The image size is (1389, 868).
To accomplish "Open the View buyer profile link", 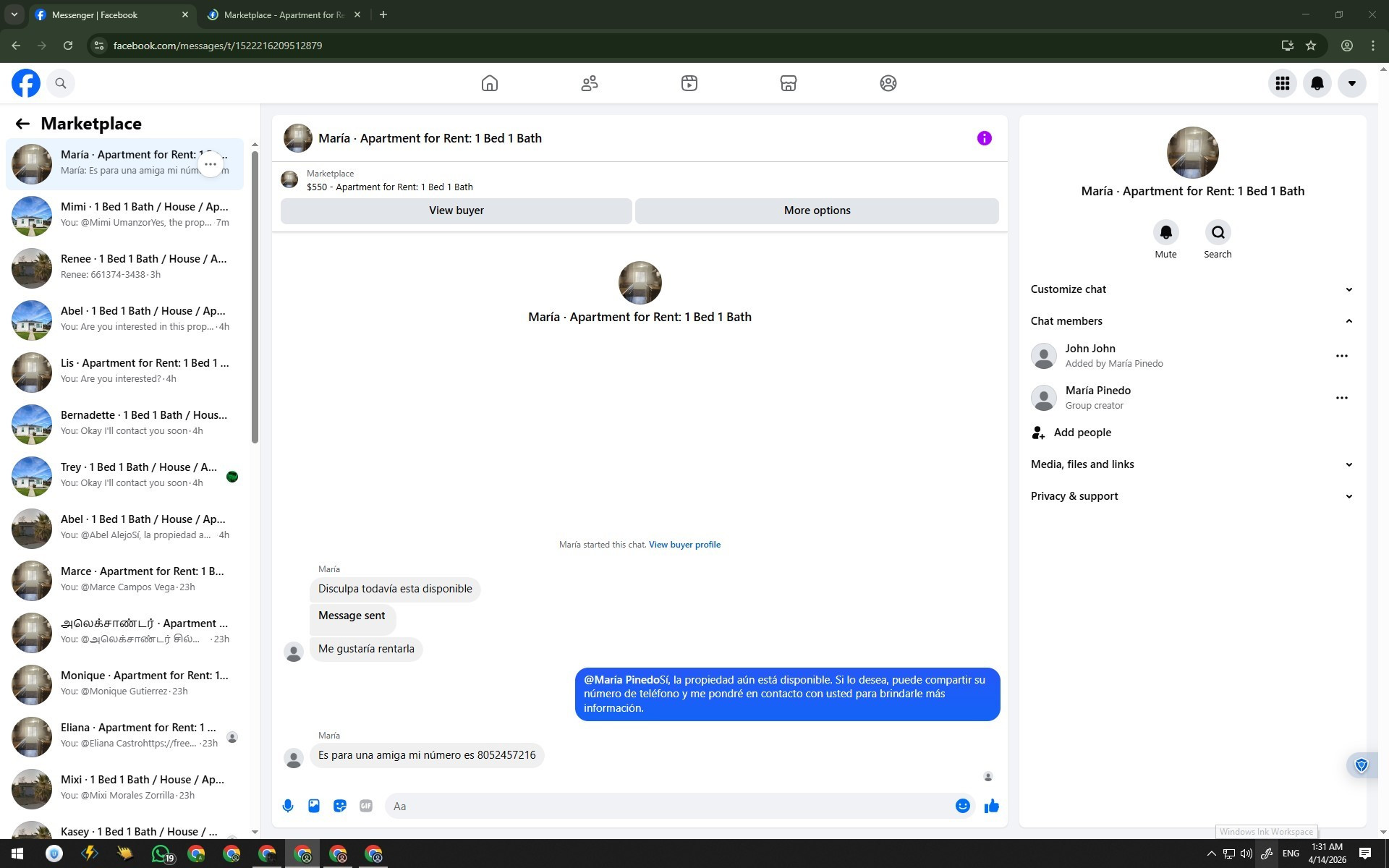I will [684, 545].
